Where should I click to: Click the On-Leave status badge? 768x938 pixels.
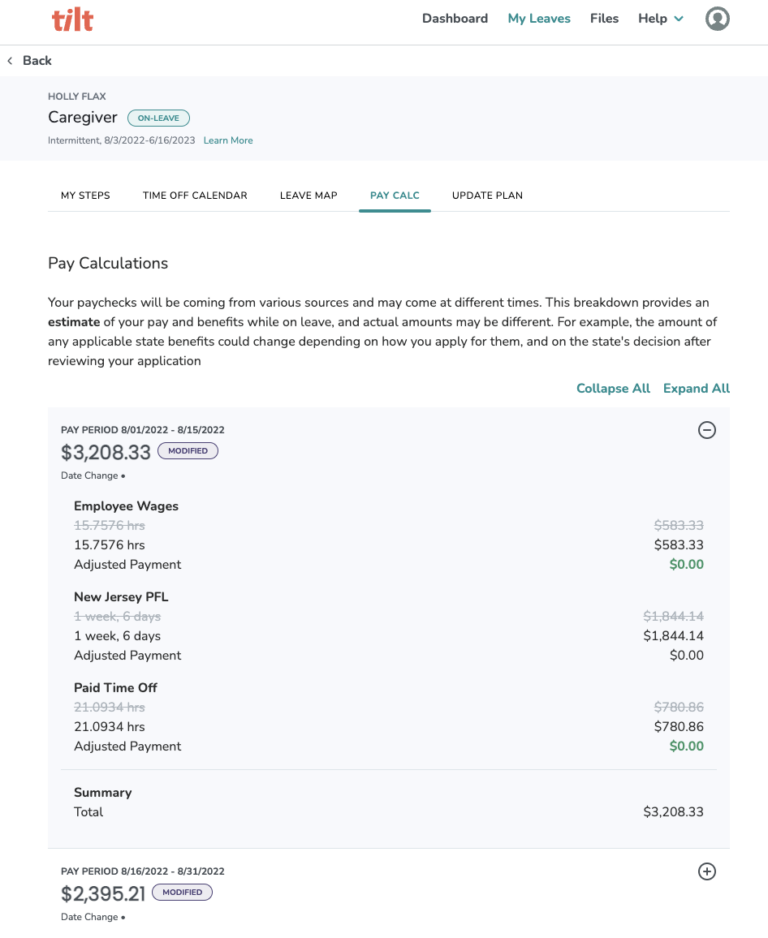pyautogui.click(x=158, y=118)
